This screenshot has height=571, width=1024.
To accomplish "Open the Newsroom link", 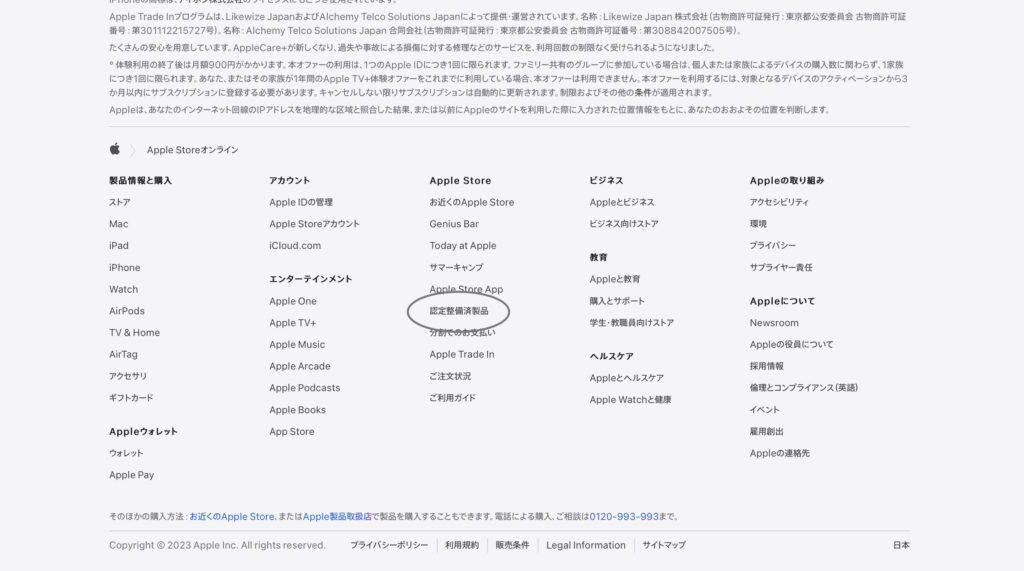I will pyautogui.click(x=775, y=323).
